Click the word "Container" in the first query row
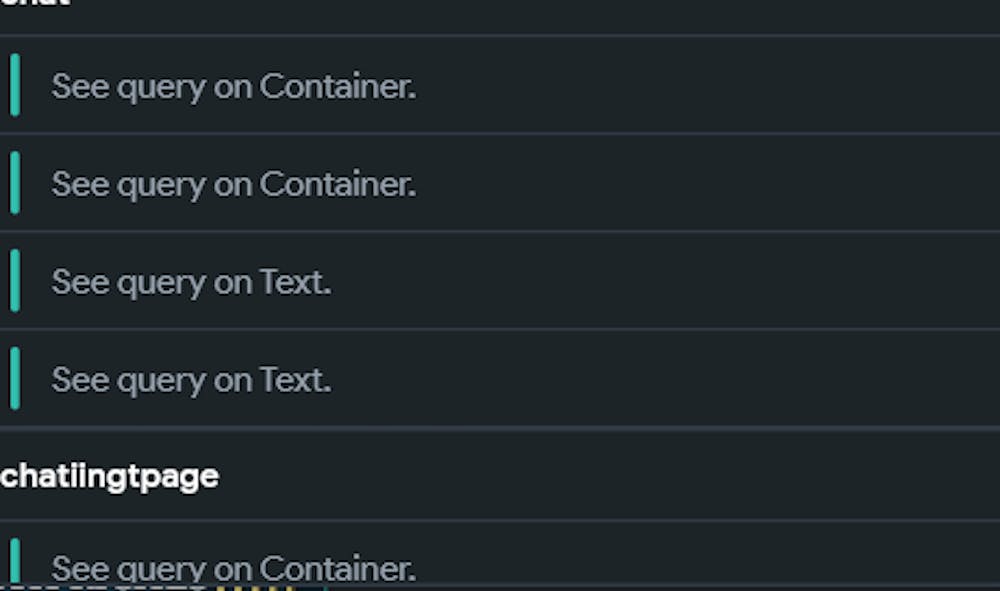Viewport: 1000px width, 591px height. (x=337, y=87)
